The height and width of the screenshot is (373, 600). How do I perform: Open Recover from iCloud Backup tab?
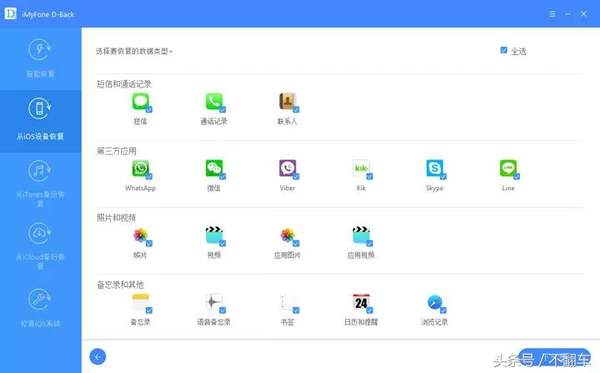pos(40,246)
